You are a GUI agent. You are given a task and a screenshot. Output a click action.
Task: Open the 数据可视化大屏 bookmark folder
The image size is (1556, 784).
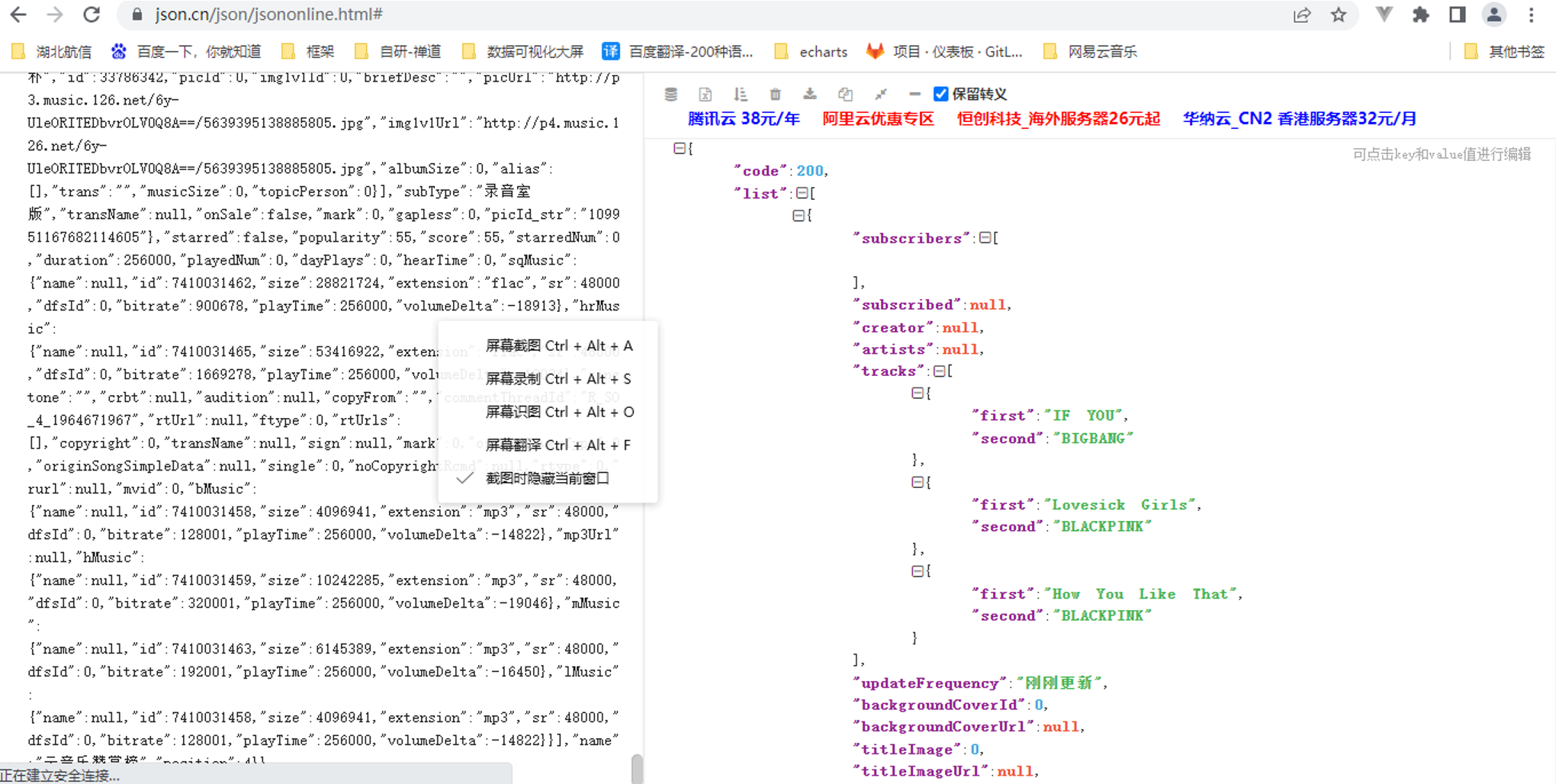click(522, 52)
